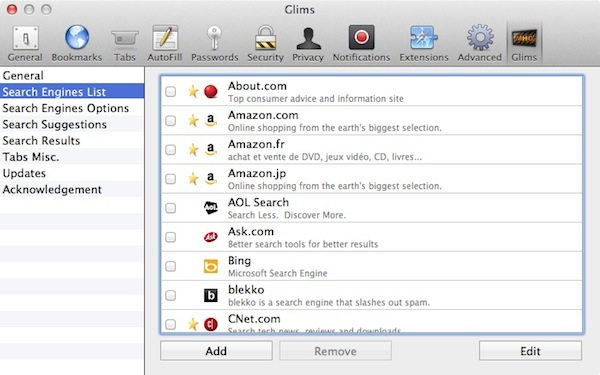The image size is (600, 375).
Task: Click the Add button
Action: (x=216, y=351)
